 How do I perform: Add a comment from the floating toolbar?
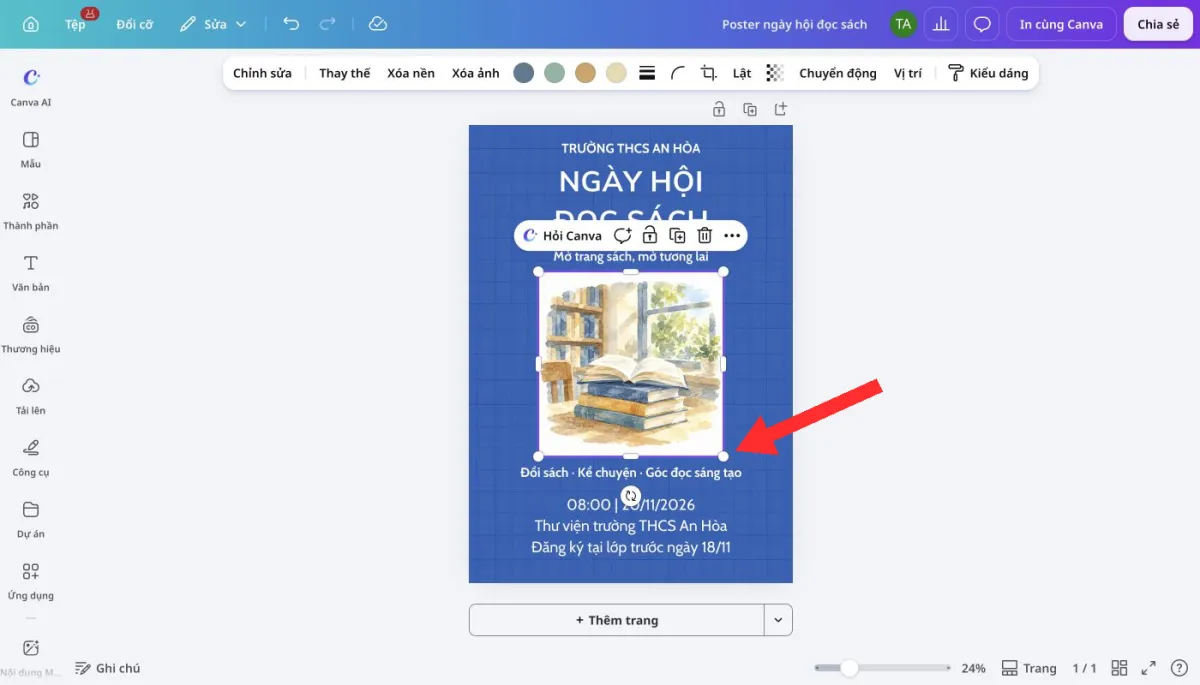click(623, 236)
